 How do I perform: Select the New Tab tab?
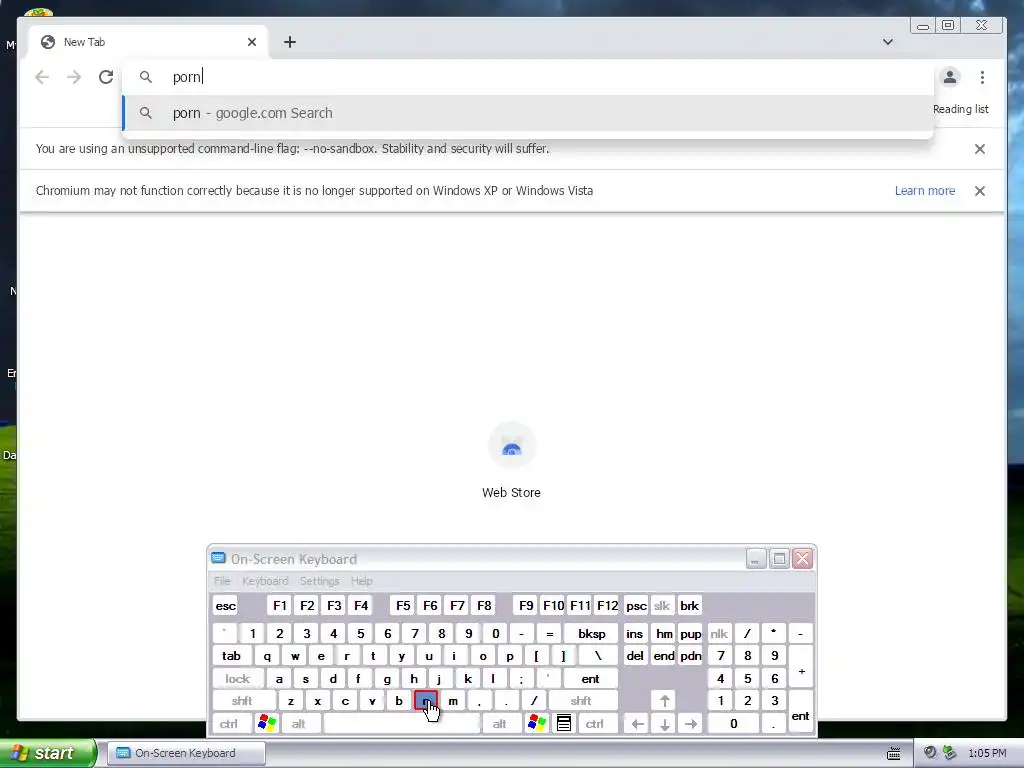(x=149, y=42)
